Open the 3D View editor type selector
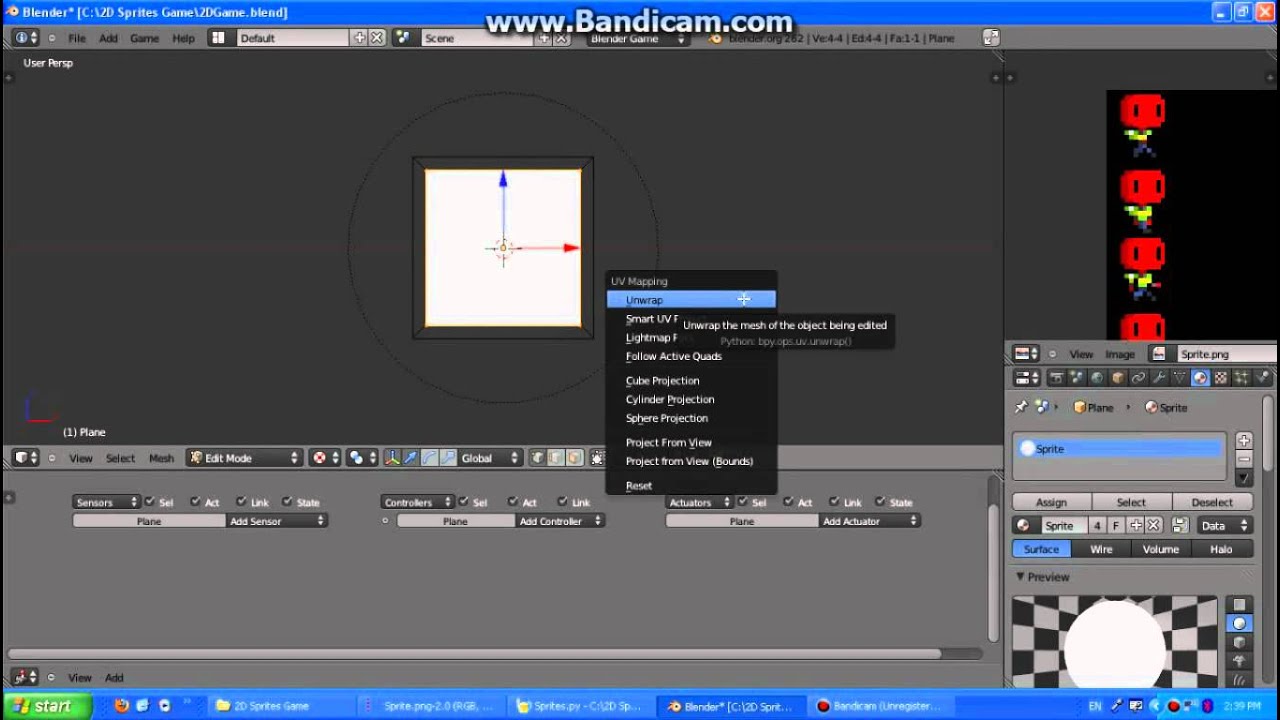Image resolution: width=1280 pixels, height=720 pixels. 25,458
